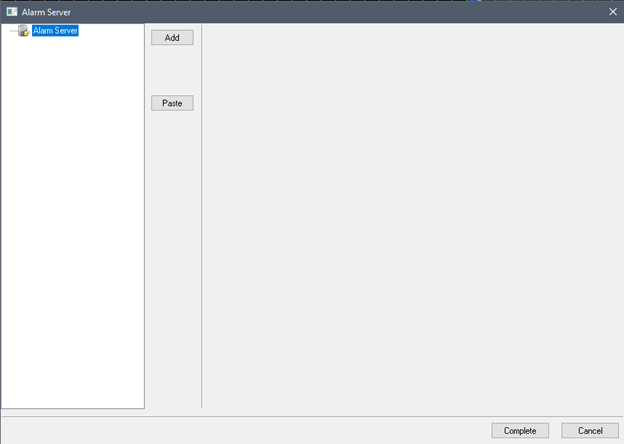Viewport: 624px width, 444px height.
Task: Click the empty footer area left of Complete
Action: (x=247, y=430)
